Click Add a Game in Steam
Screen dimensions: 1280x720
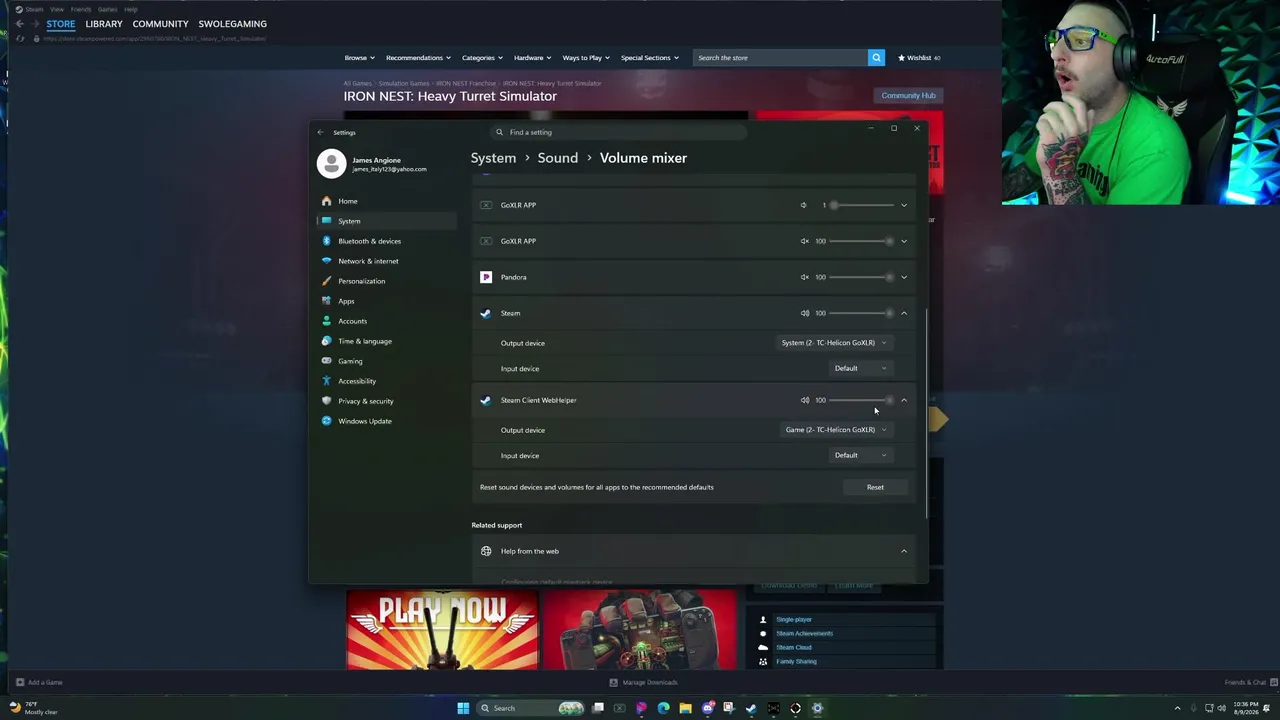point(39,683)
